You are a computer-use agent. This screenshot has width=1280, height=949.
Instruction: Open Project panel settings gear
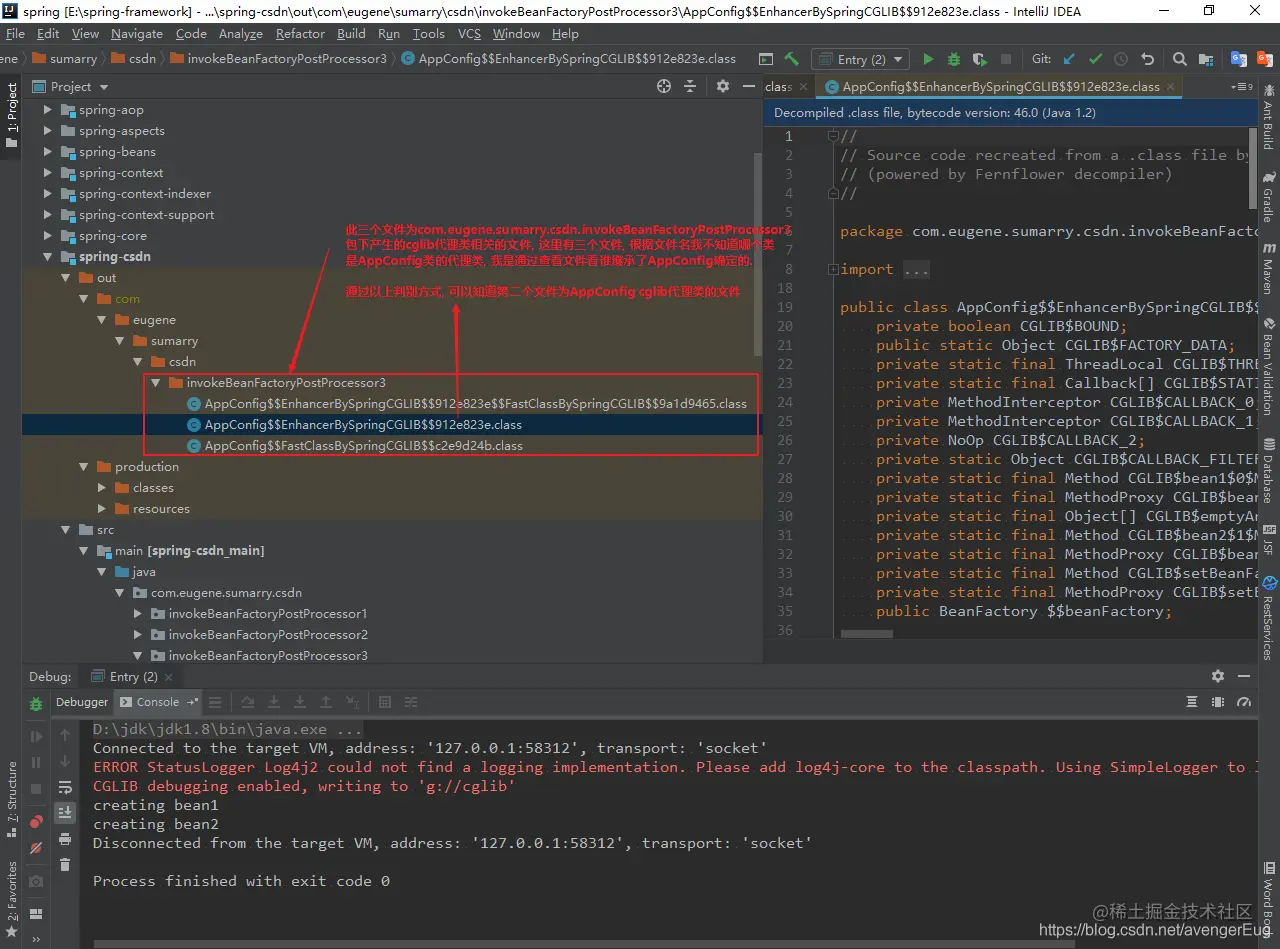tap(723, 87)
